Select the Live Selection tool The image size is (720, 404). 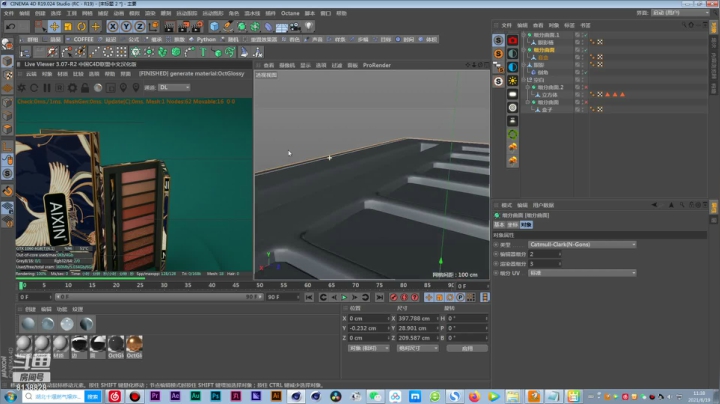point(40,26)
